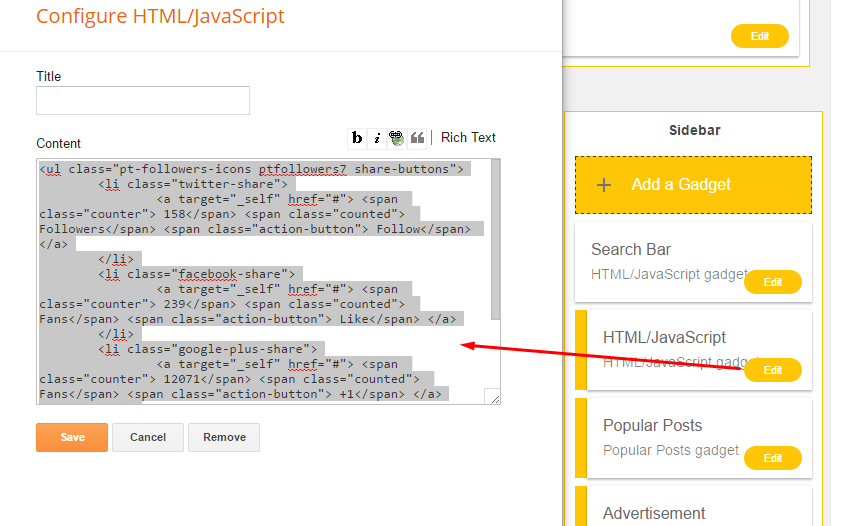The width and height of the screenshot is (862, 526).
Task: Click the first code line starting with <ul class="pt-followers-icons
Action: 251,169
